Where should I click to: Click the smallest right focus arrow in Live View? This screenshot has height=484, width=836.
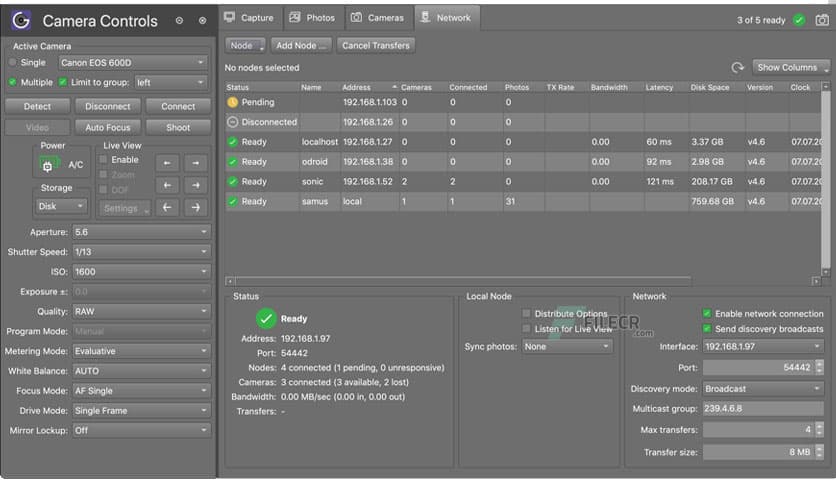coord(196,163)
